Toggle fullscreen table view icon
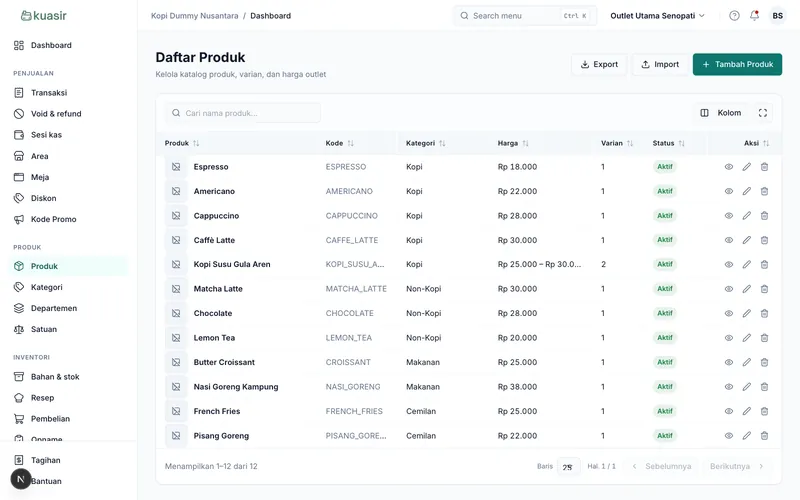The height and width of the screenshot is (500, 800). (x=762, y=113)
